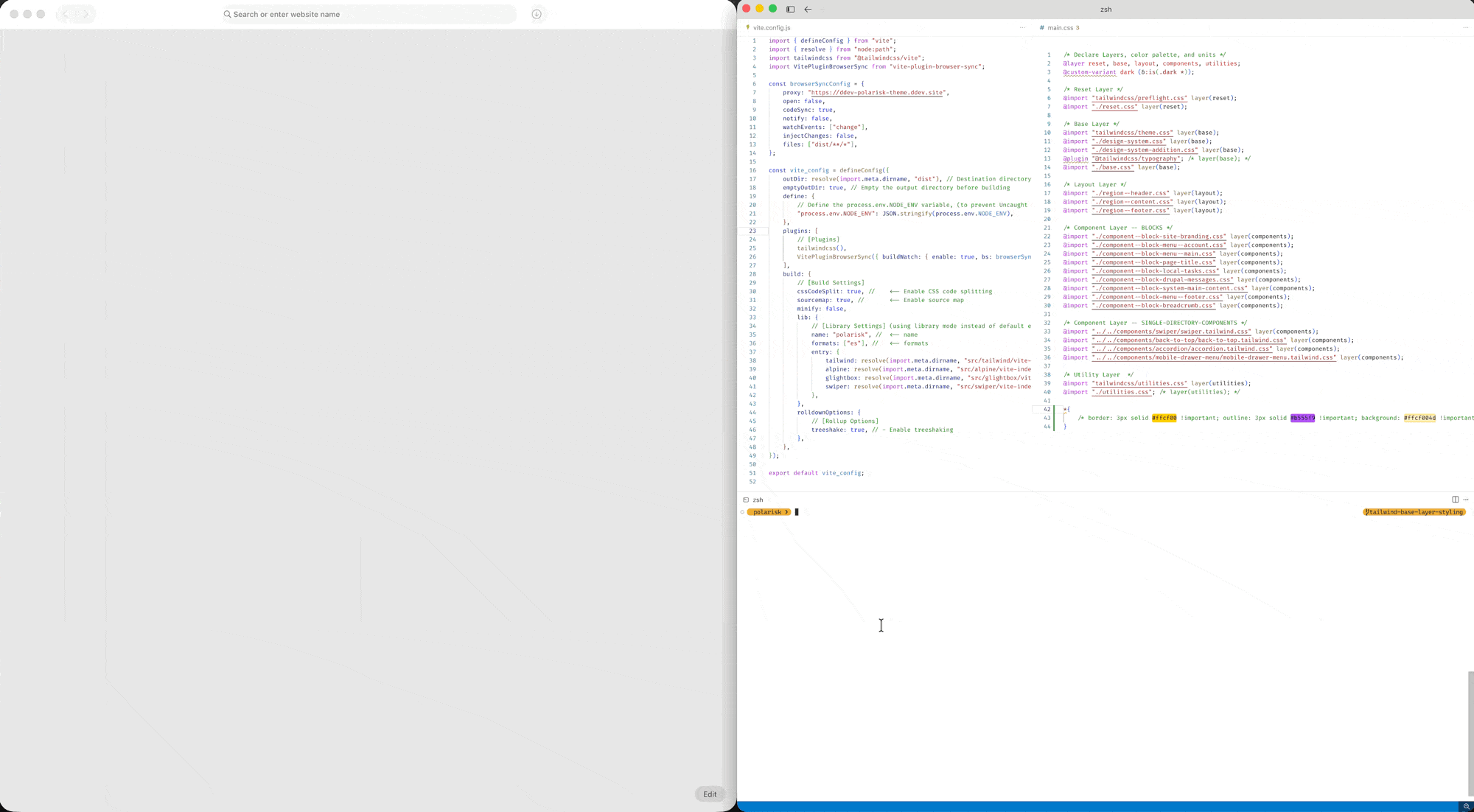
Task: Click Safari search or website address field
Action: click(368, 14)
